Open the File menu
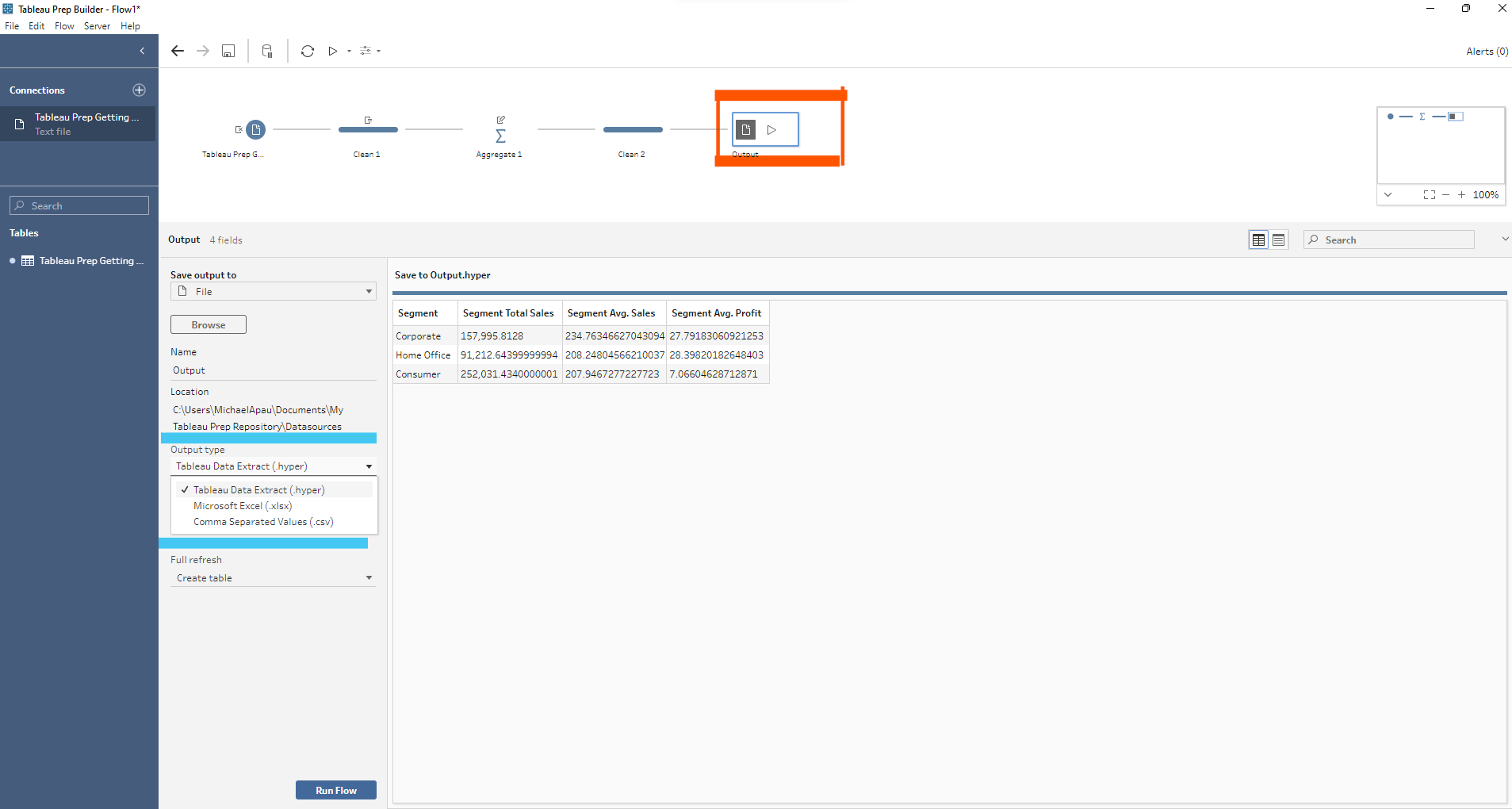Viewport: 1512px width, 809px height. [12, 26]
